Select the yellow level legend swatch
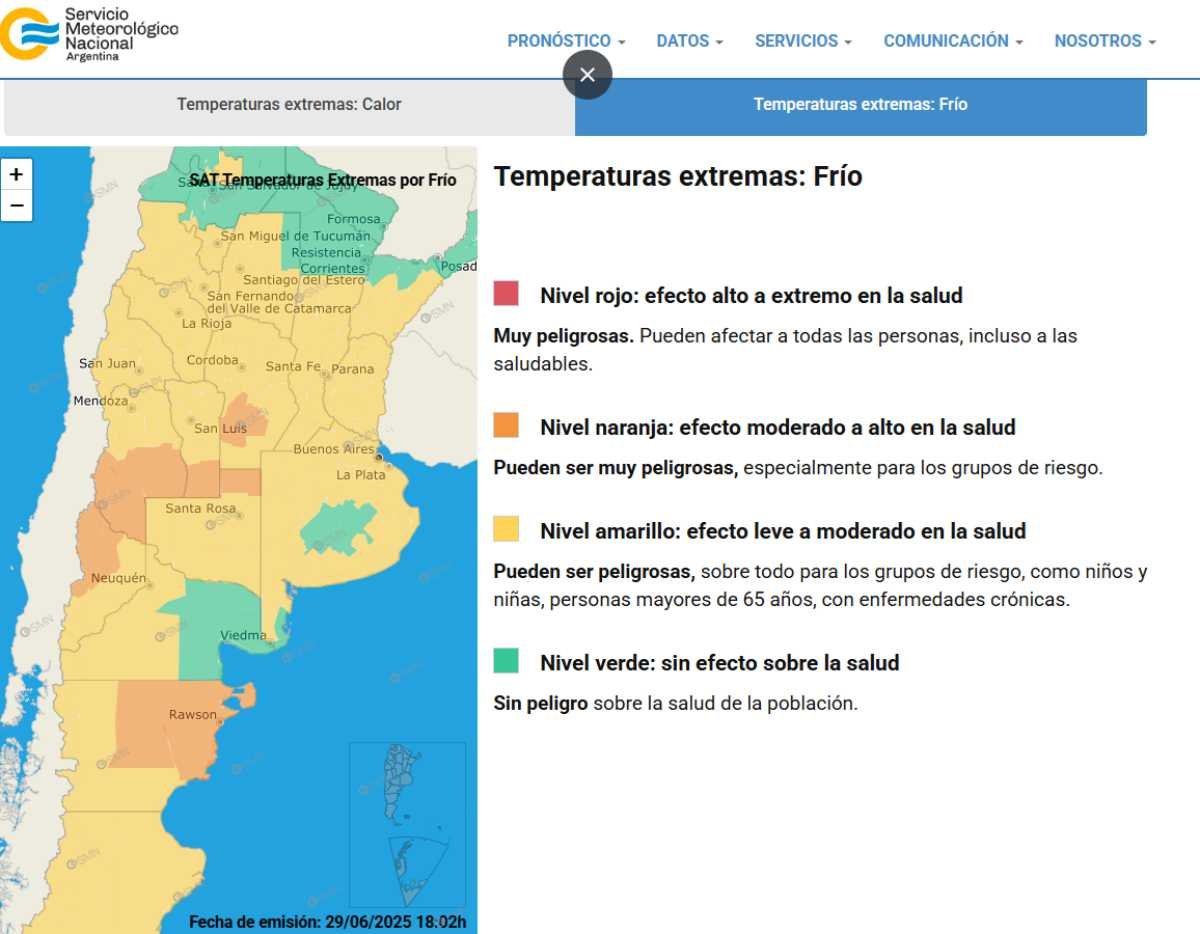 pos(506,529)
